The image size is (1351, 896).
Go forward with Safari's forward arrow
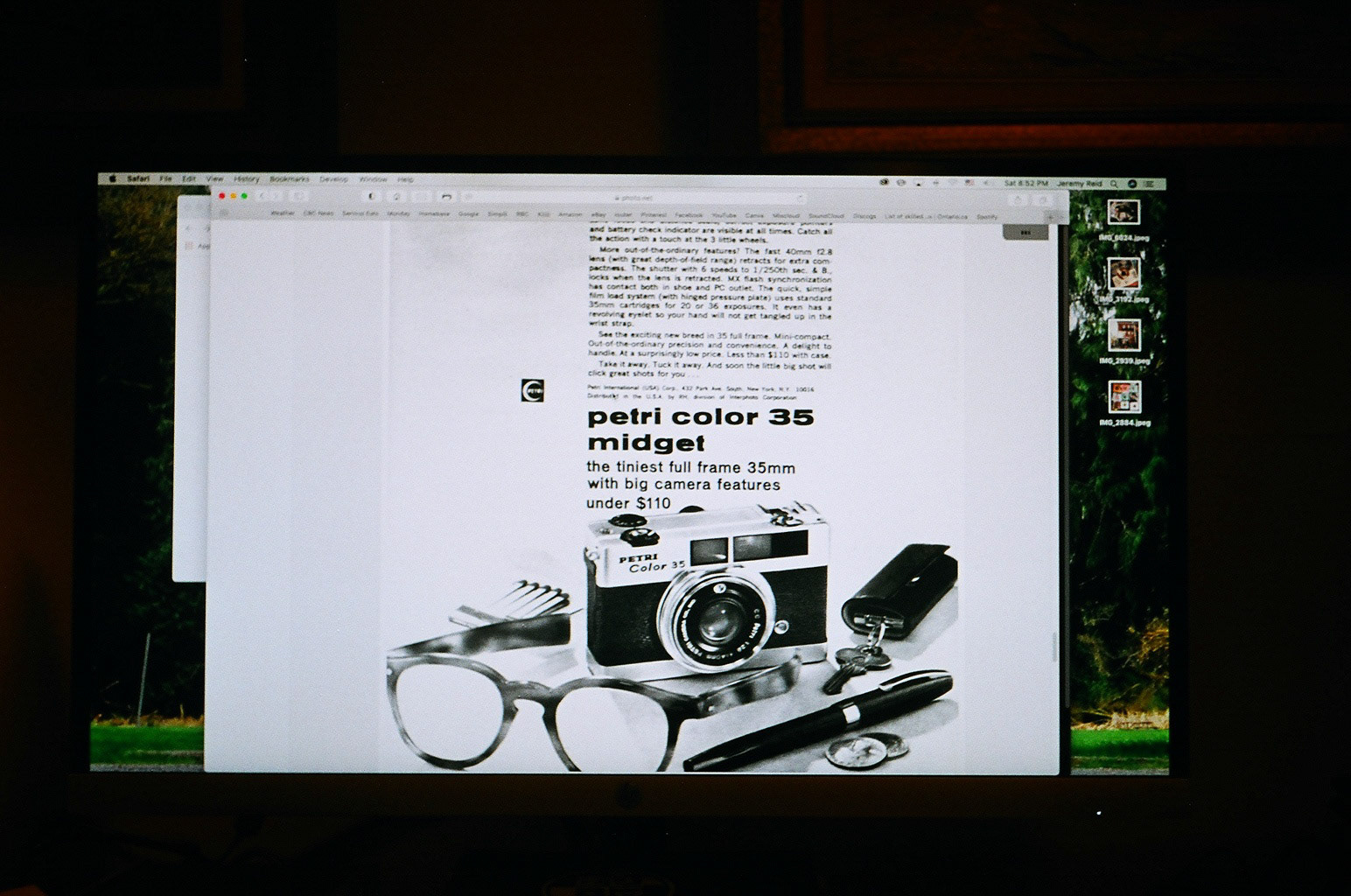[276, 196]
